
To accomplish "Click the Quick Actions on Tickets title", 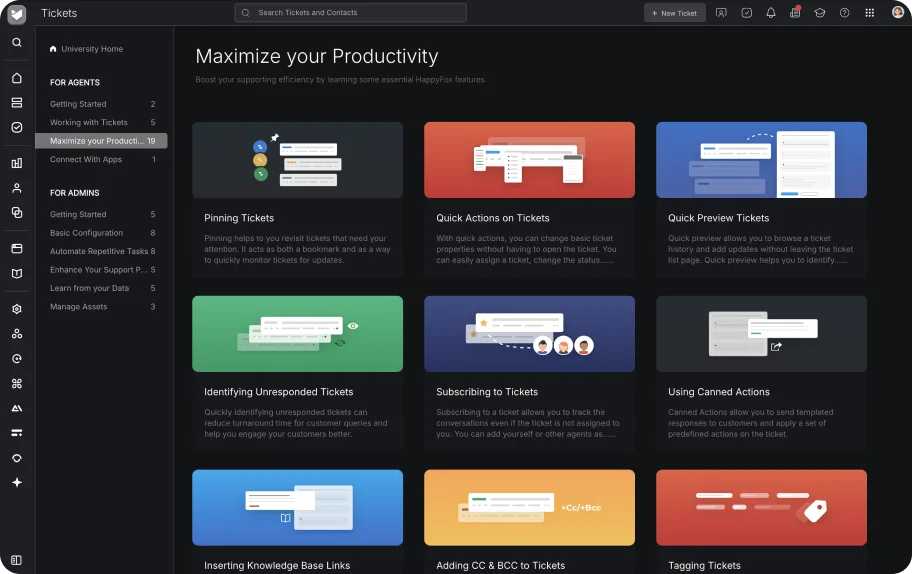I will (493, 218).
